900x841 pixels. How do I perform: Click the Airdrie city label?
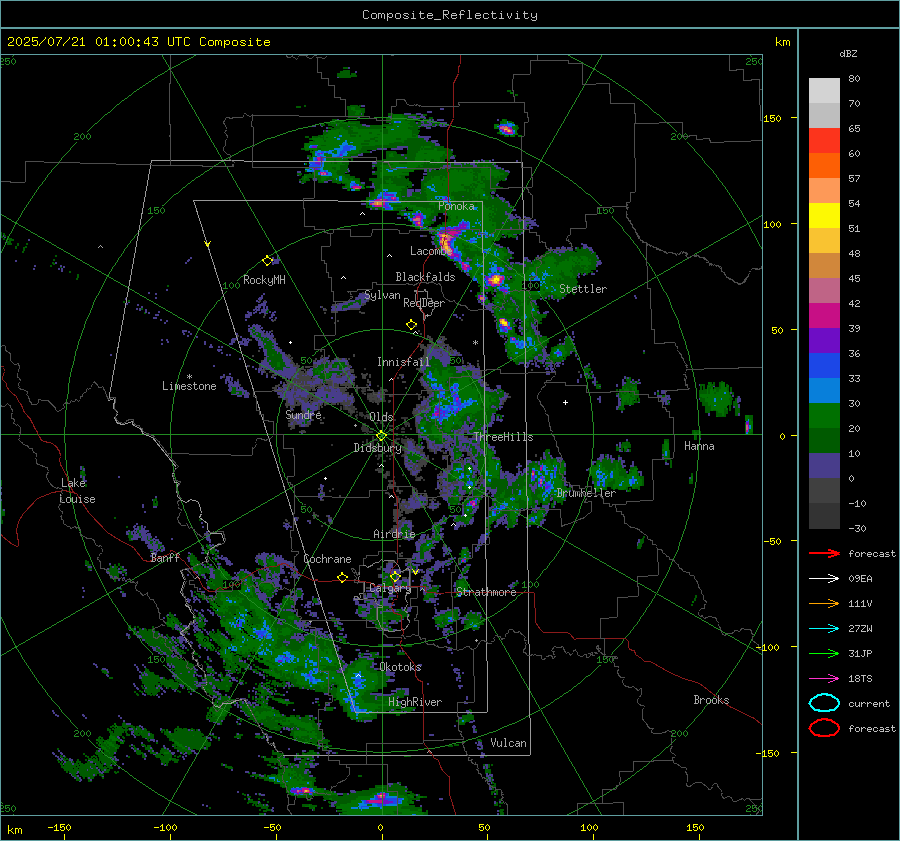[x=394, y=534]
